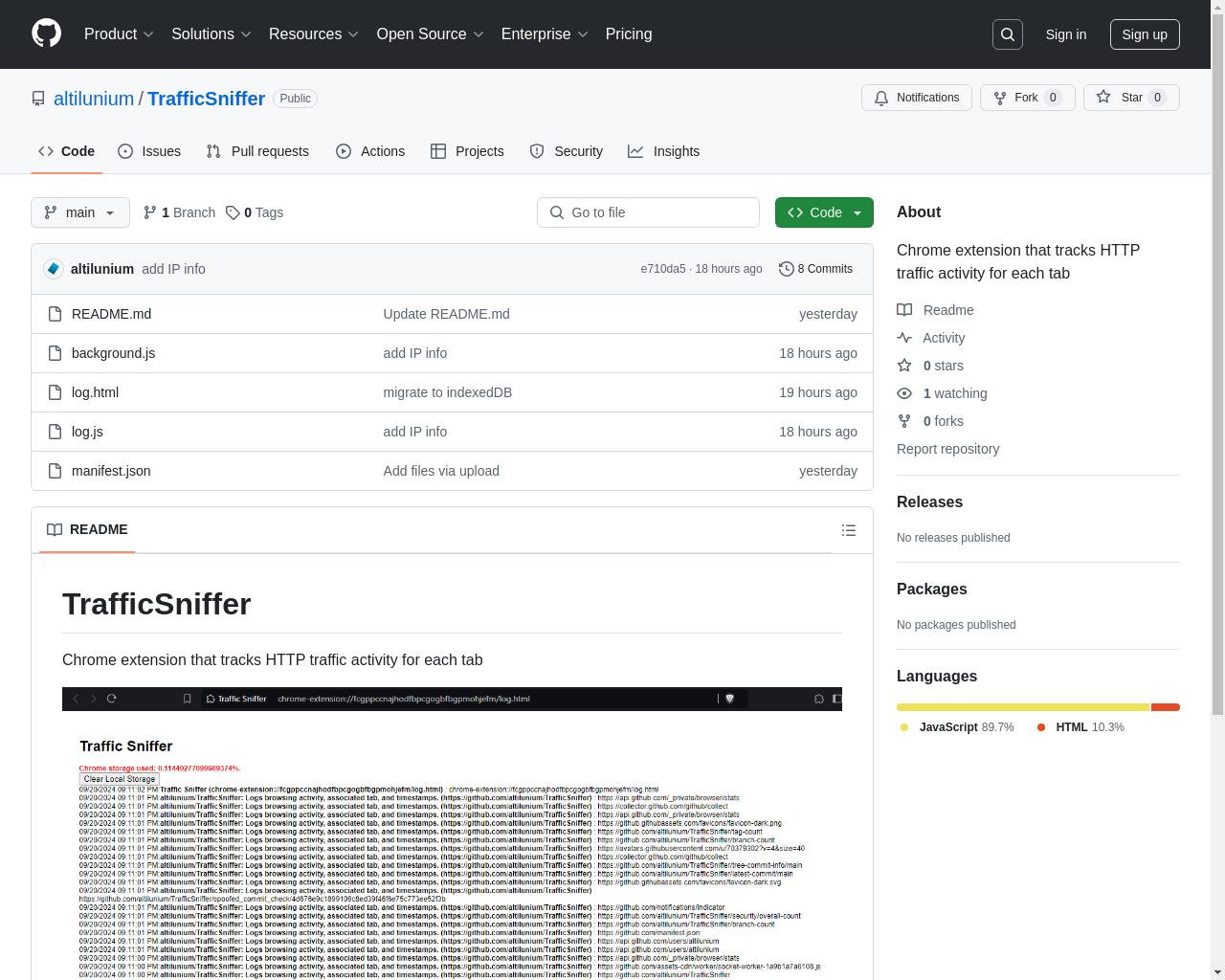Select the star icon beside 0 stars
Viewport: 1225px width, 980px height.
(904, 366)
